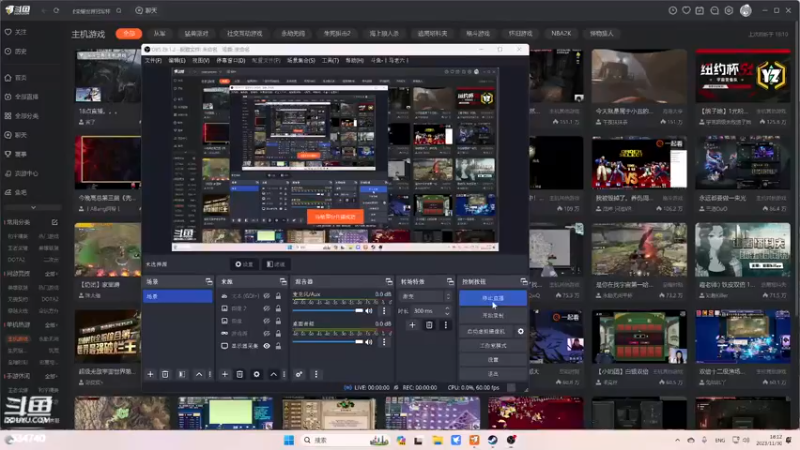Viewport: 800px width, 450px height.
Task: Click 退出 exit button in OBS controls
Action: 493,374
